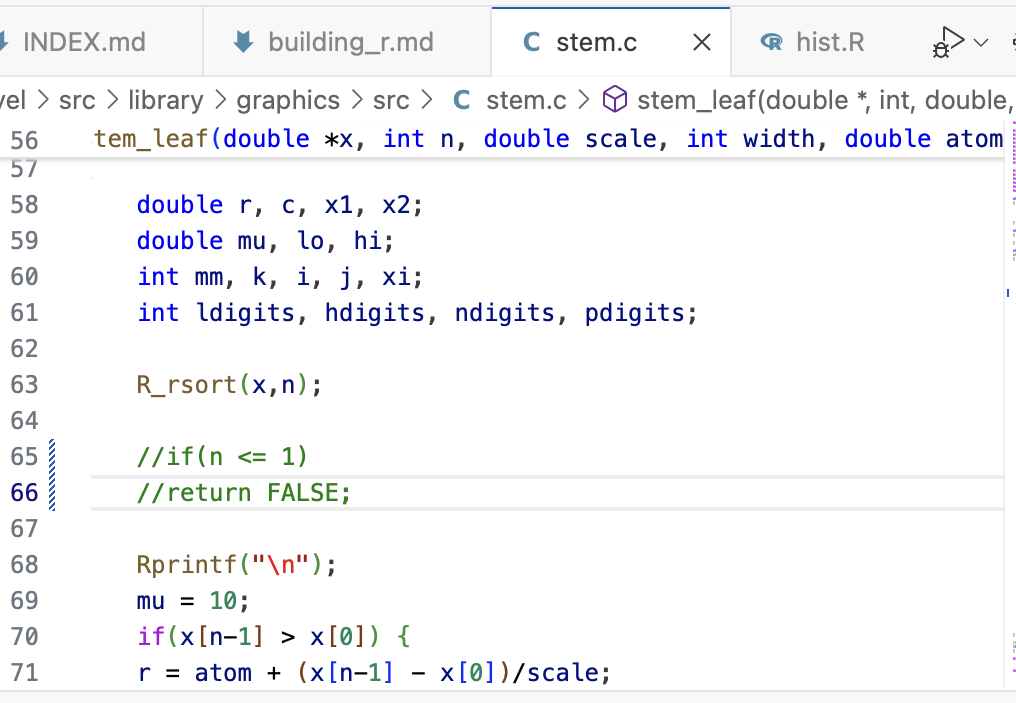Click the git change marker beside line 66
Viewport: 1016px width, 703px height.
click(x=53, y=493)
